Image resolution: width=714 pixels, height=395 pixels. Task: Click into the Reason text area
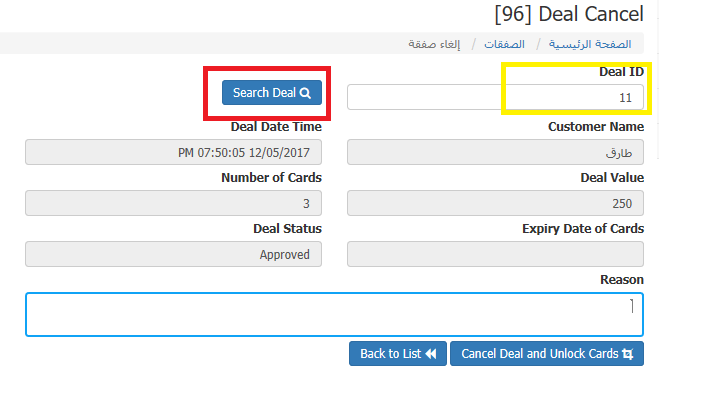click(x=334, y=315)
